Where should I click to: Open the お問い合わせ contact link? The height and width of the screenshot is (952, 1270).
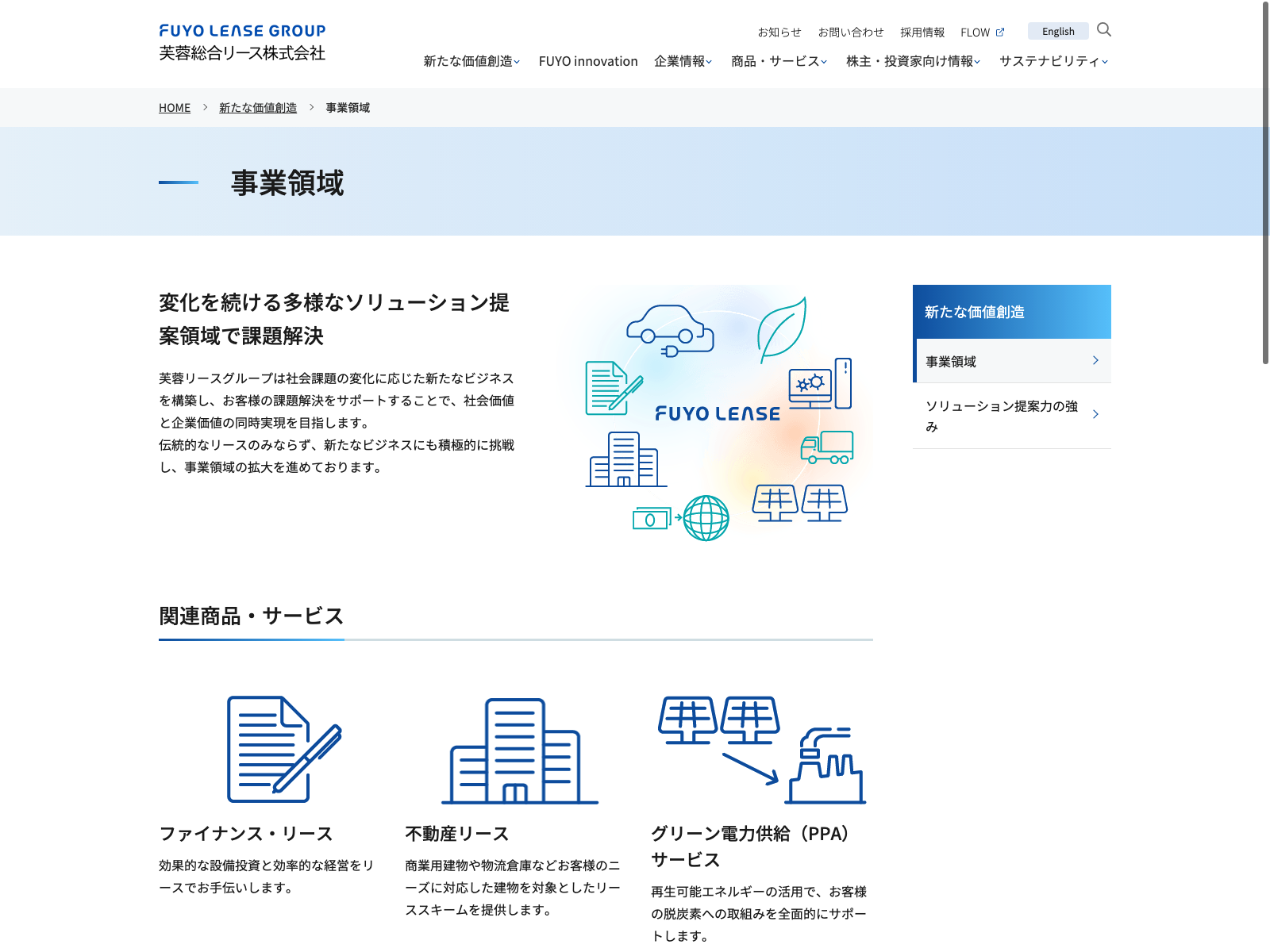click(x=851, y=33)
